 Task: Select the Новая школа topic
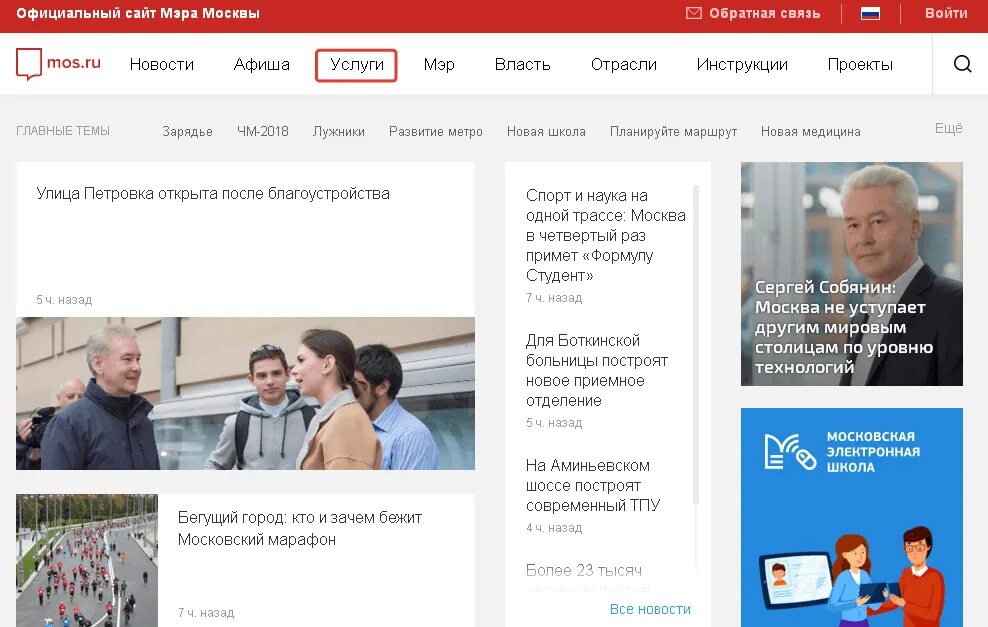[546, 131]
